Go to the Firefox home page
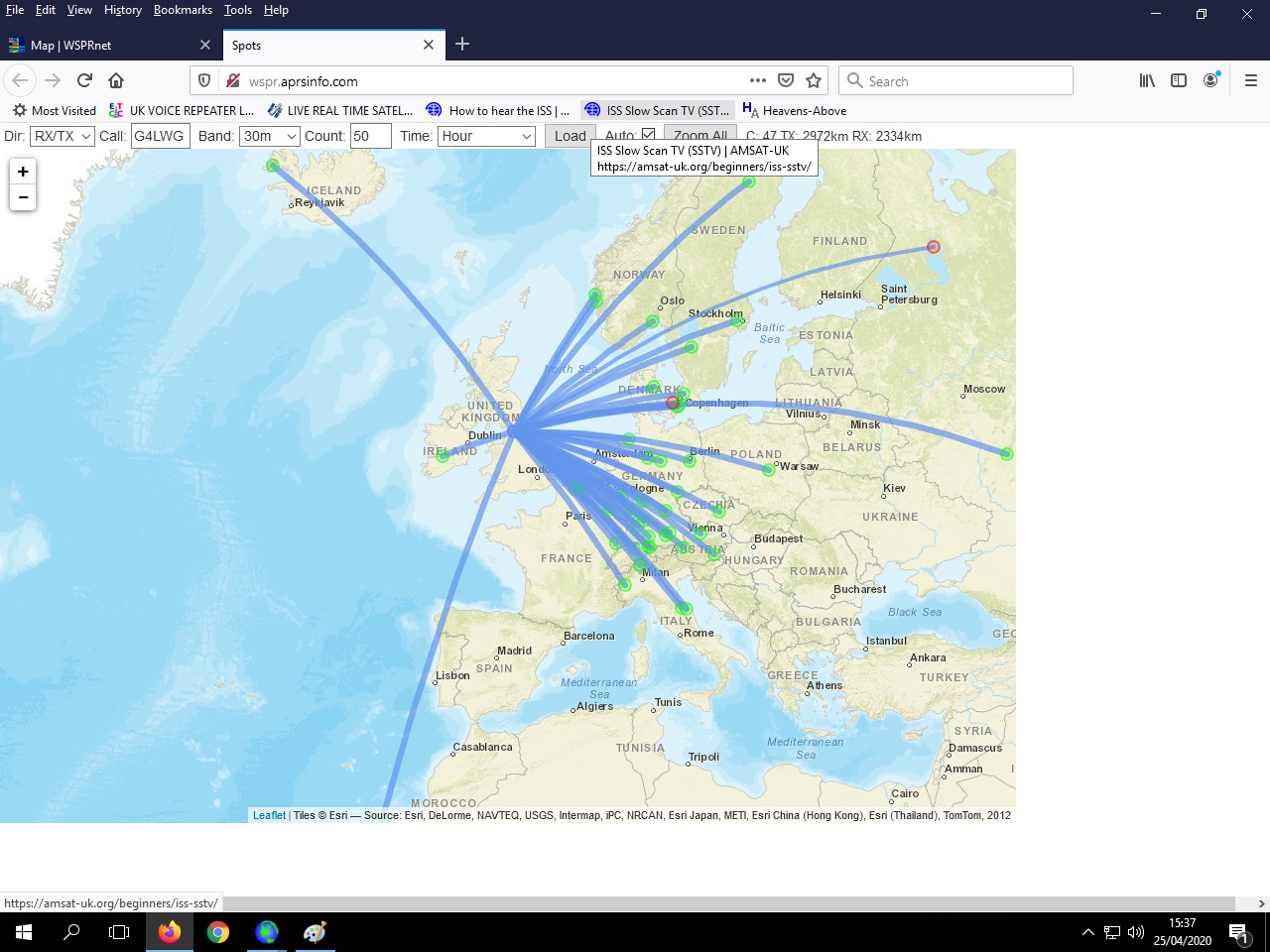Screen dimensions: 1270x952 pos(116,80)
